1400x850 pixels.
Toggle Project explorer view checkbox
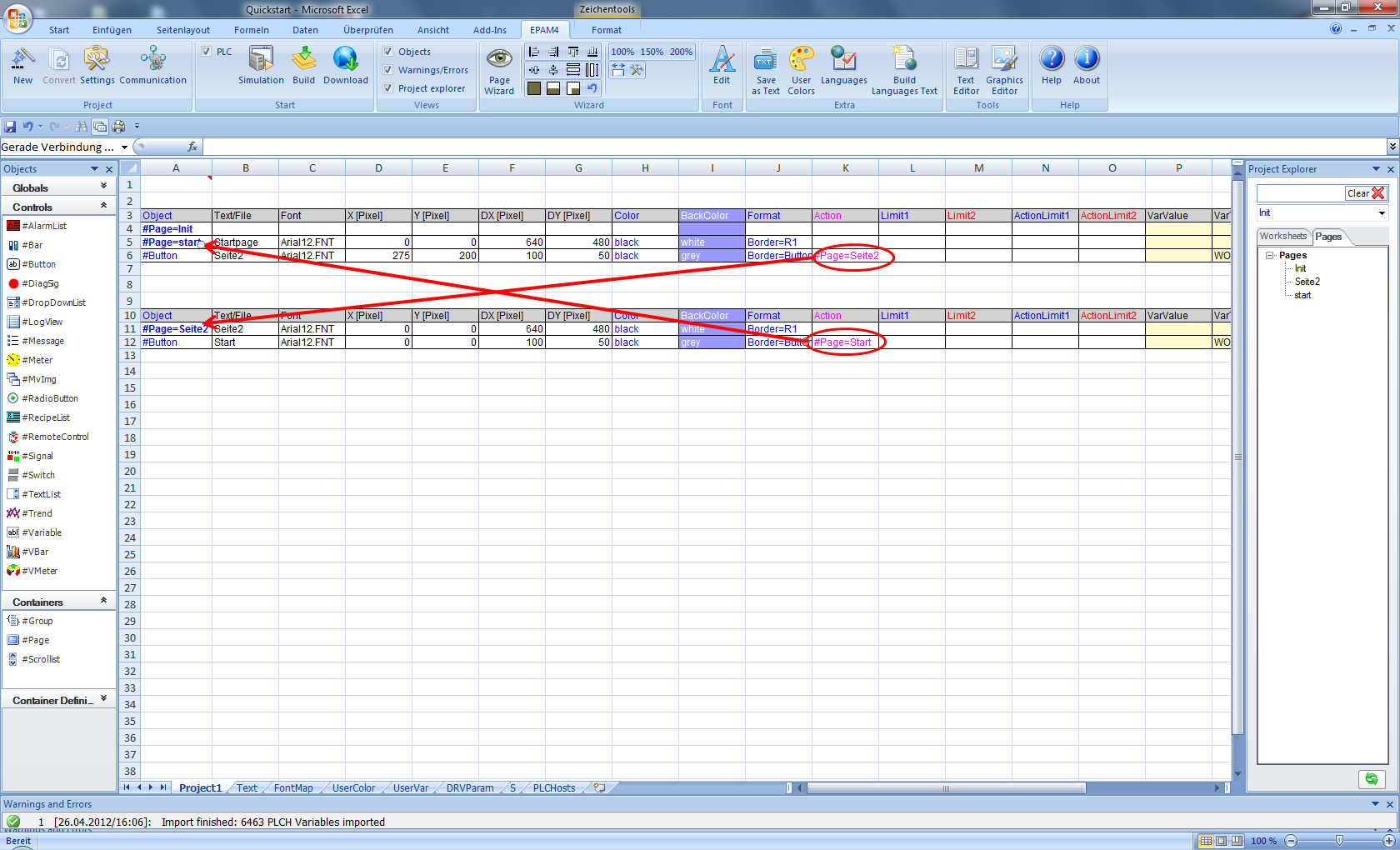point(387,88)
